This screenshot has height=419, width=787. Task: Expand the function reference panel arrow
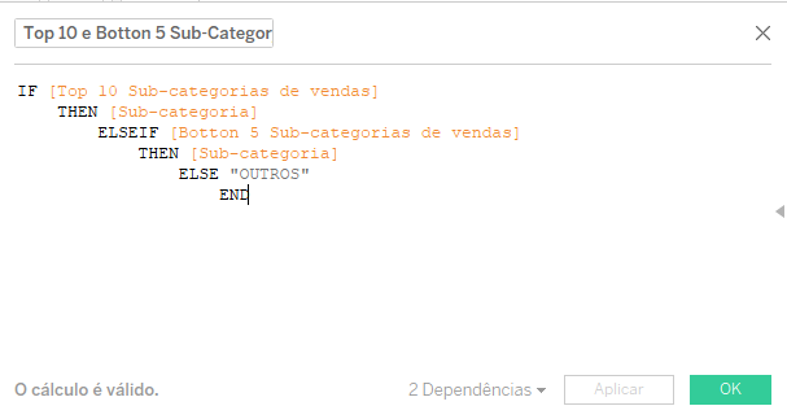tap(780, 211)
